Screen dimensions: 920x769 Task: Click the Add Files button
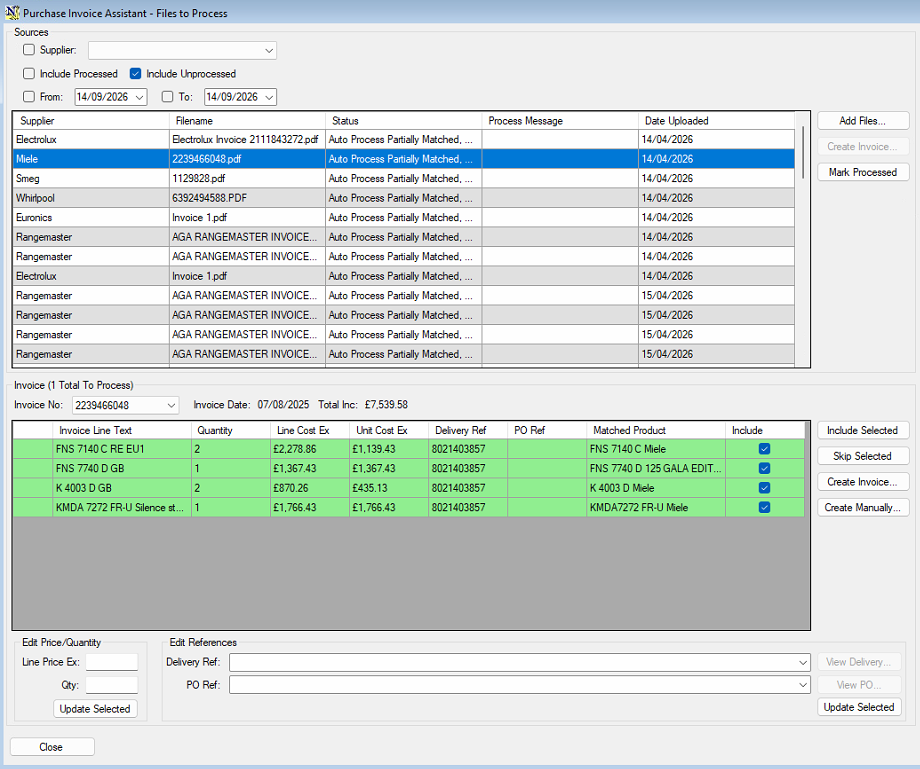pos(862,121)
